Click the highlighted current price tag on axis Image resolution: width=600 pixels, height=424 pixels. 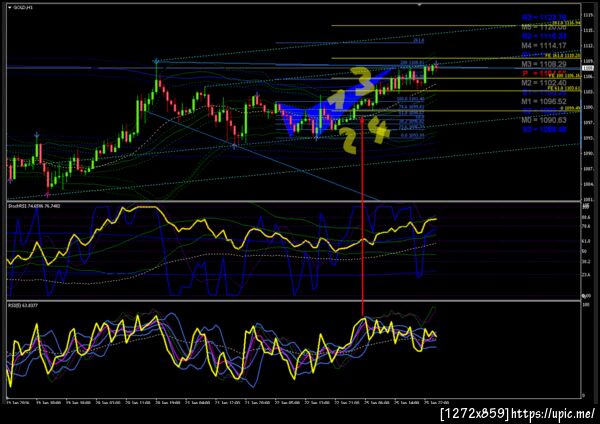(587, 68)
